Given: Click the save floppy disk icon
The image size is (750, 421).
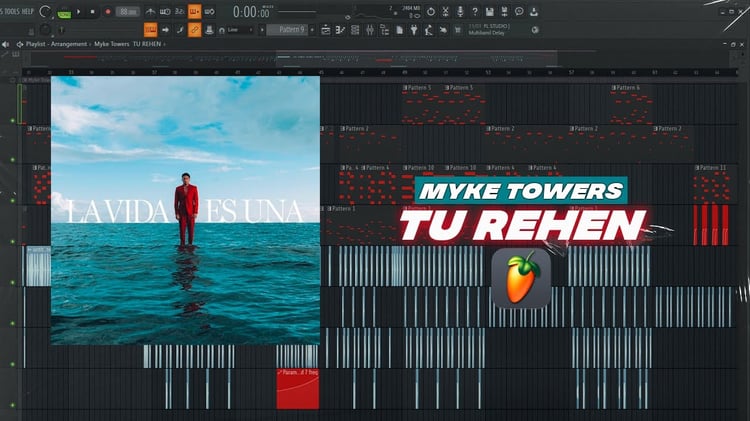Looking at the screenshot, I should pos(489,11).
